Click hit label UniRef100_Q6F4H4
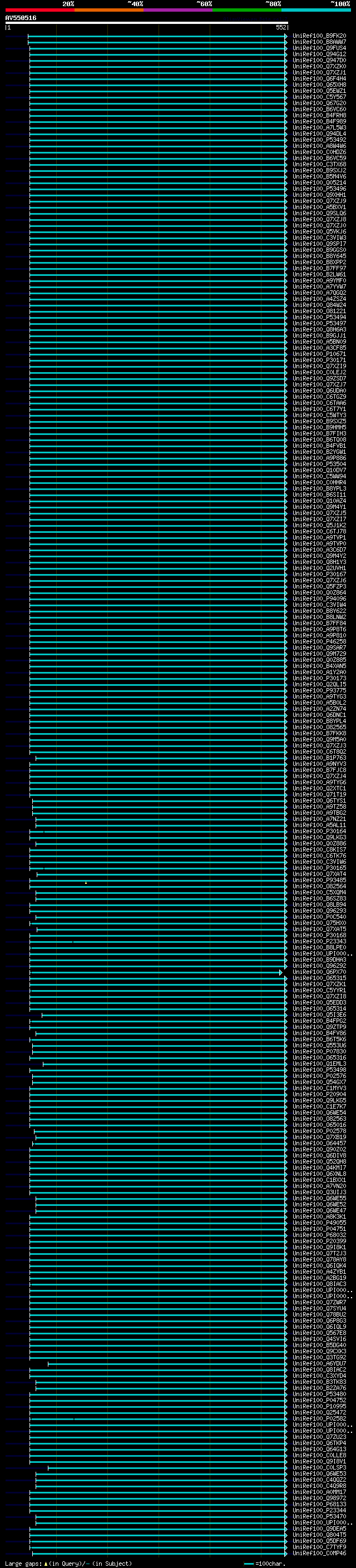This screenshot has width=356, height=1568. click(319, 78)
